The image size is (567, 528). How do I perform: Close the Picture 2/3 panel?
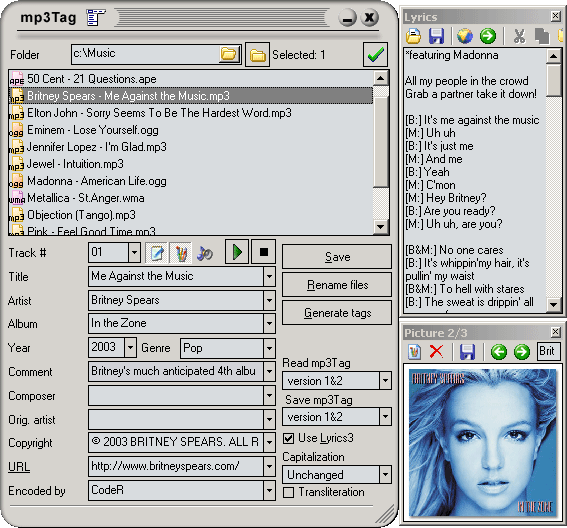pos(555,332)
